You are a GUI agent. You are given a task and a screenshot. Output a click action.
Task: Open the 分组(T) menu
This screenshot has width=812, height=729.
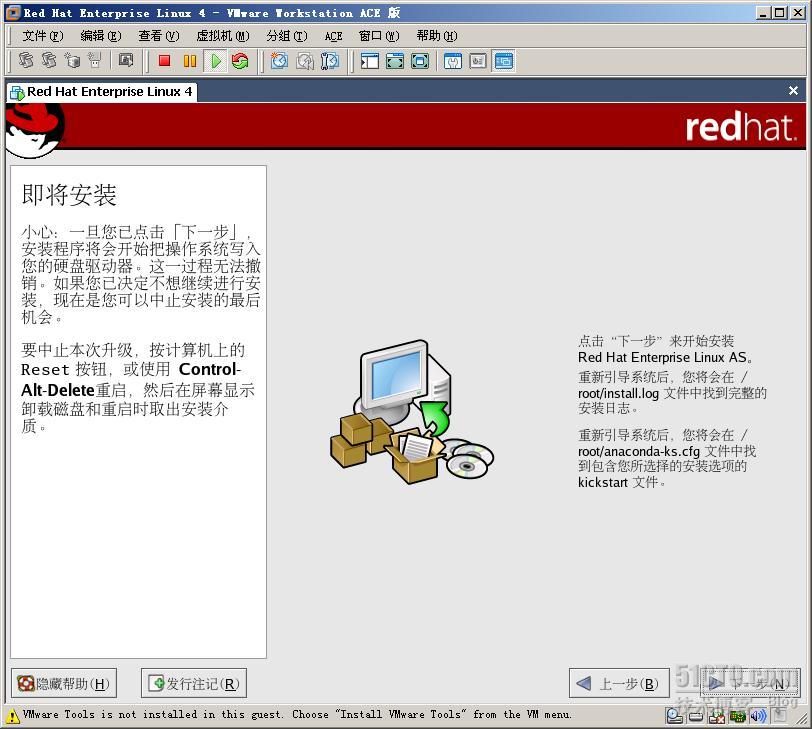[286, 36]
